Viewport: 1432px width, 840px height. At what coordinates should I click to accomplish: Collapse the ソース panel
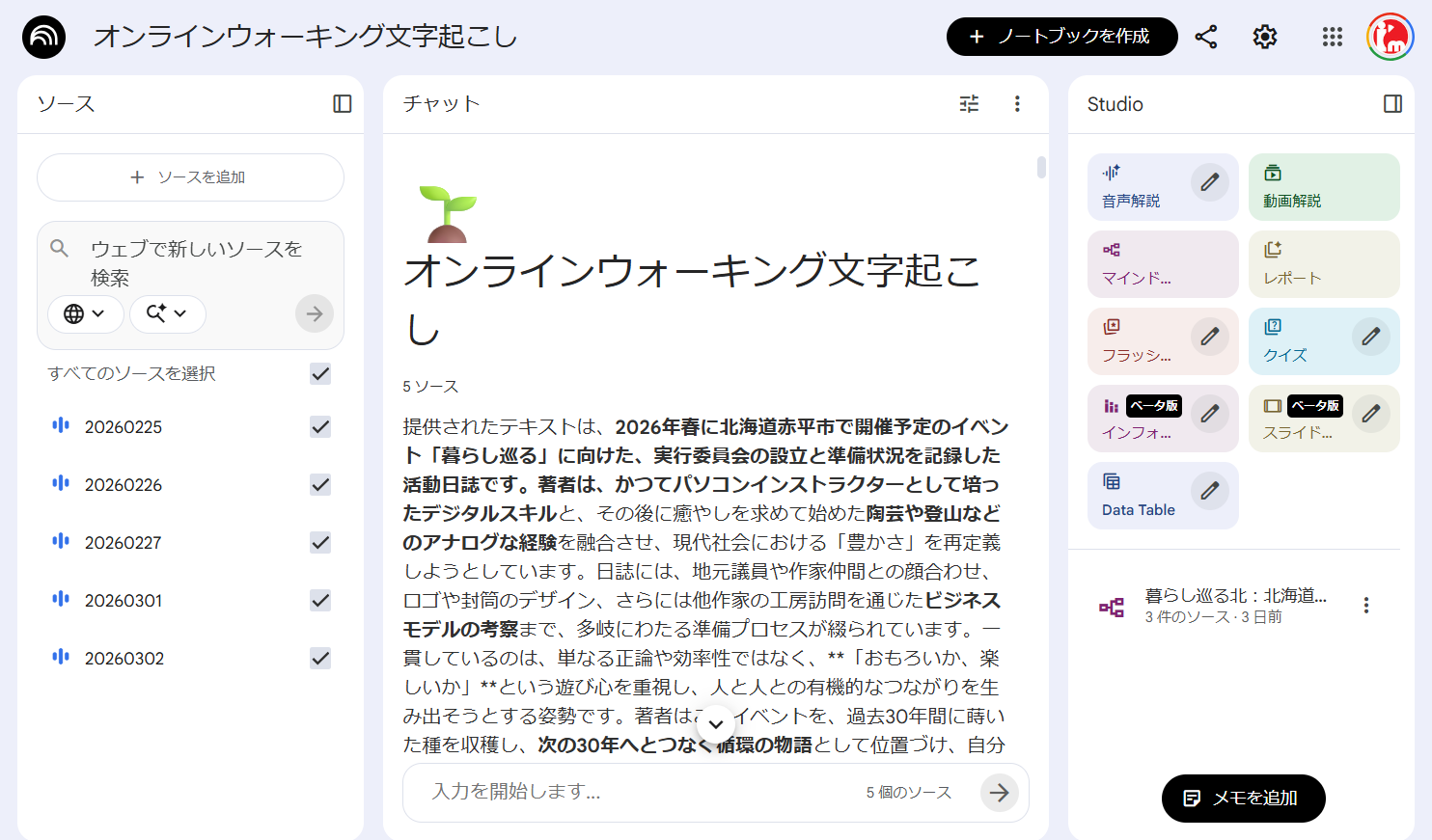(342, 104)
